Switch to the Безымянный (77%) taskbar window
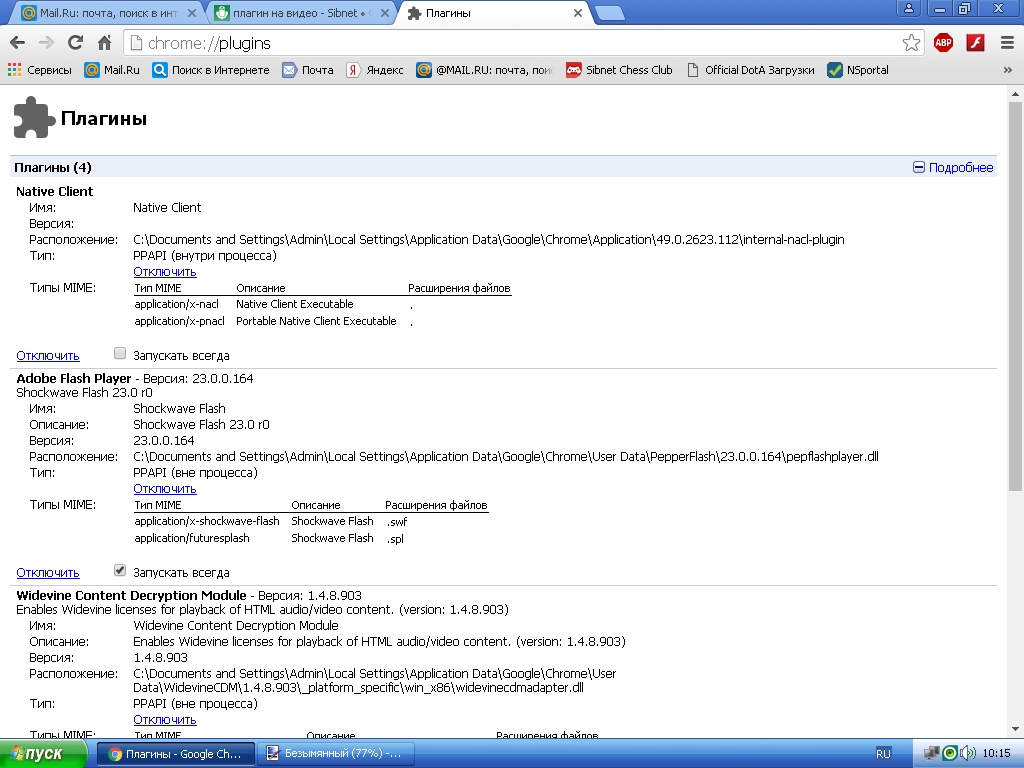The height and width of the screenshot is (768, 1024). click(x=334, y=754)
